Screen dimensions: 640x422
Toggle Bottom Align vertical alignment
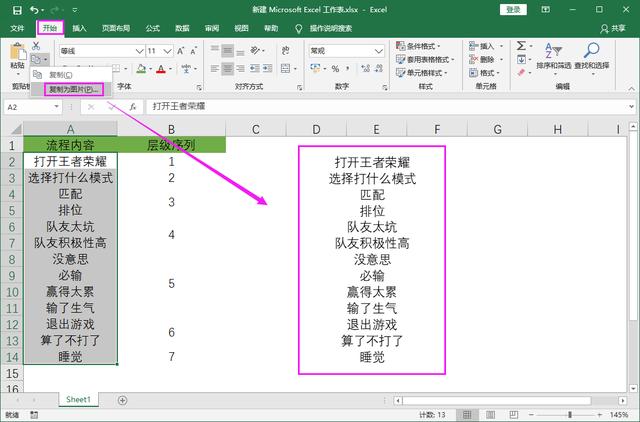[x=240, y=51]
